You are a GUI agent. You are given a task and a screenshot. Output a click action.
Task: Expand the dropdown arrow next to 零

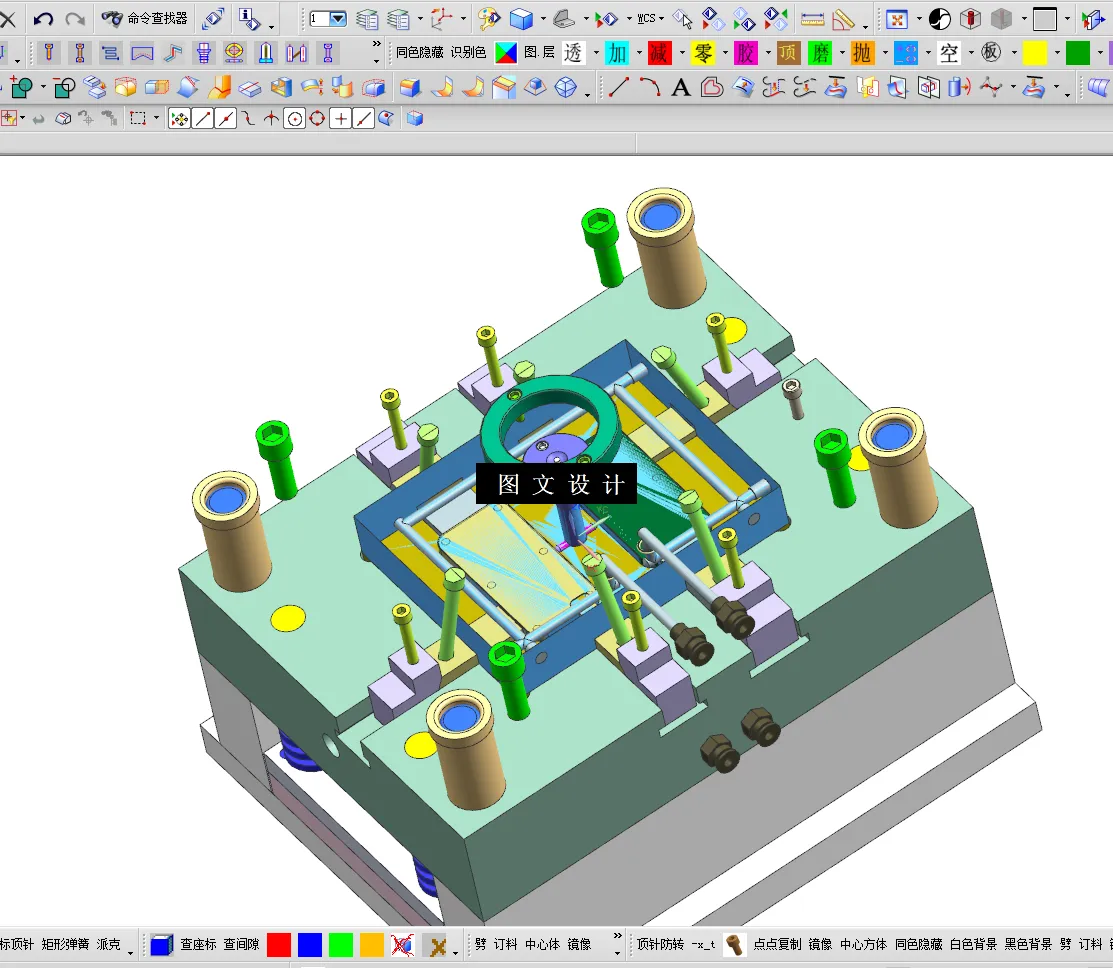coord(725,53)
